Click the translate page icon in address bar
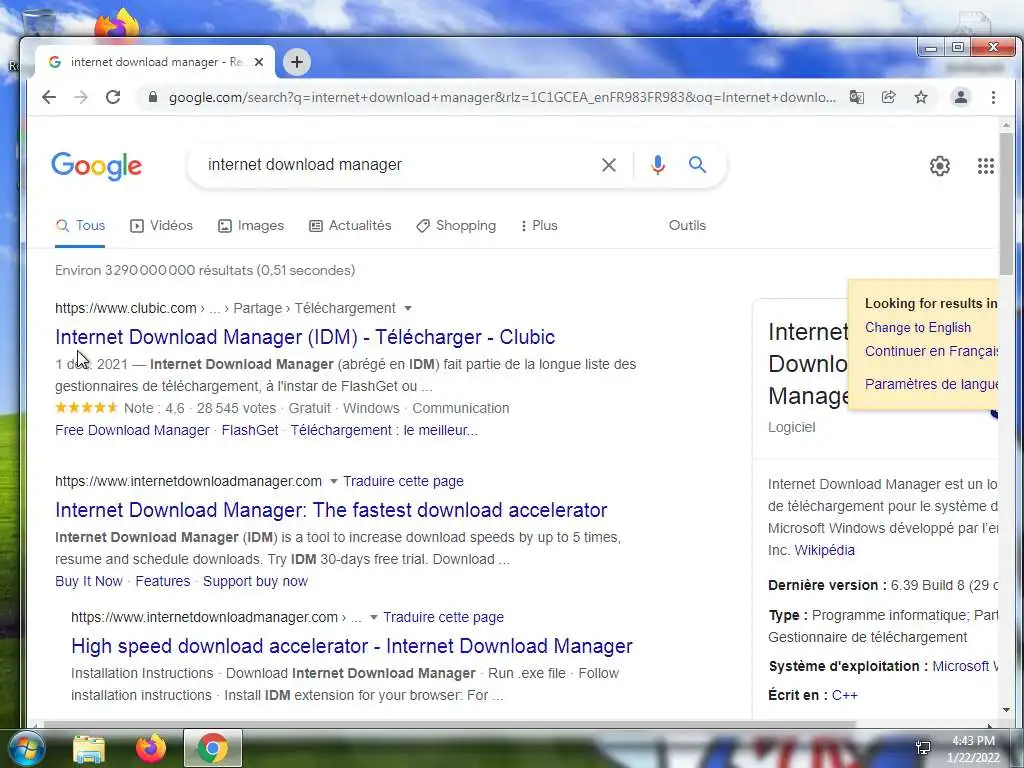This screenshot has height=768, width=1024. 857,97
